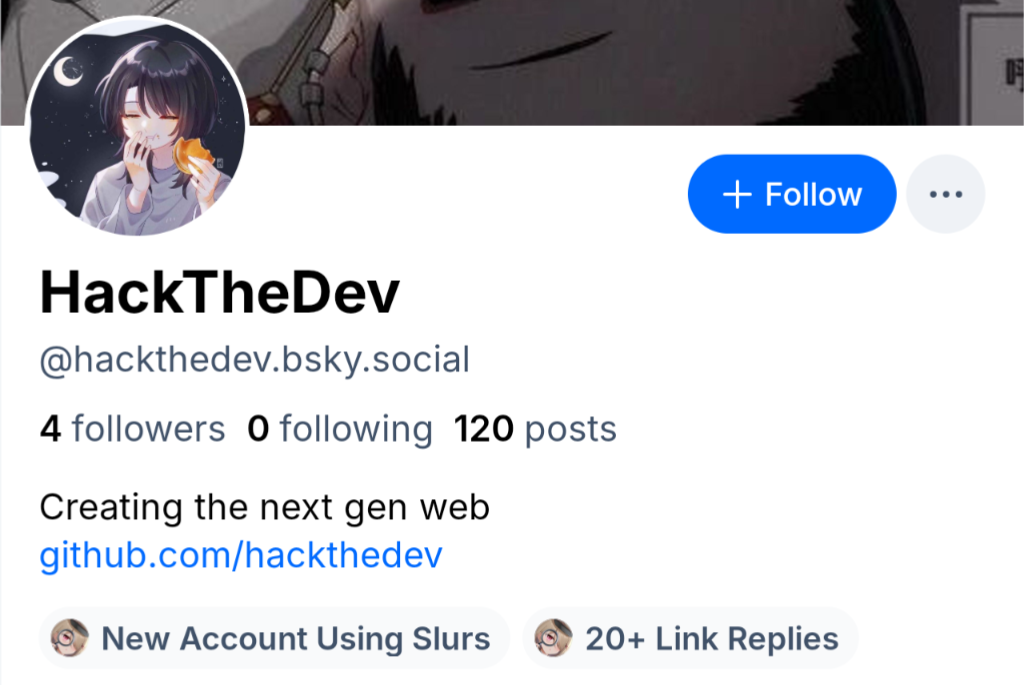Click the word following next to 0

click(x=356, y=429)
